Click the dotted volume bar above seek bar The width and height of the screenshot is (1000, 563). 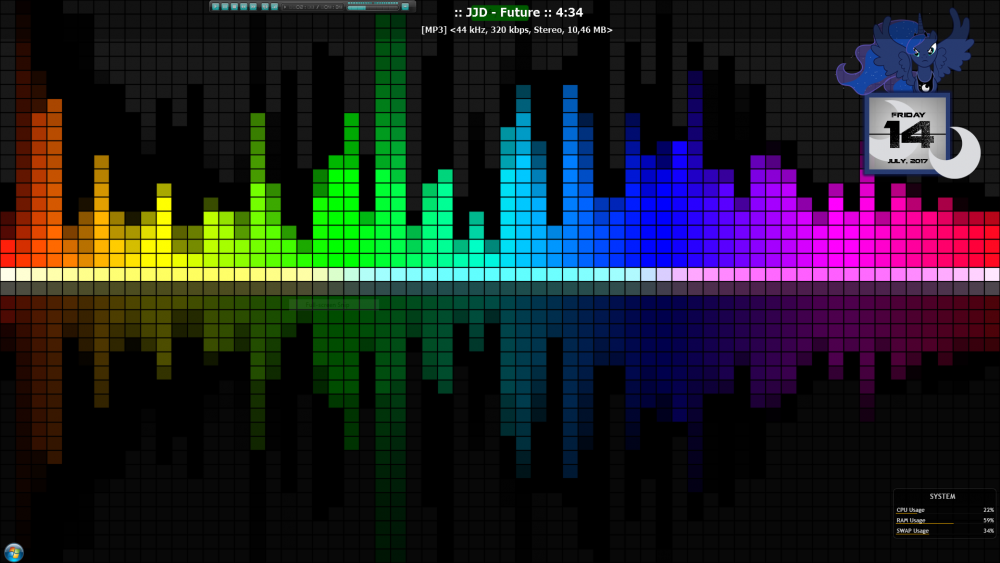click(371, 3)
